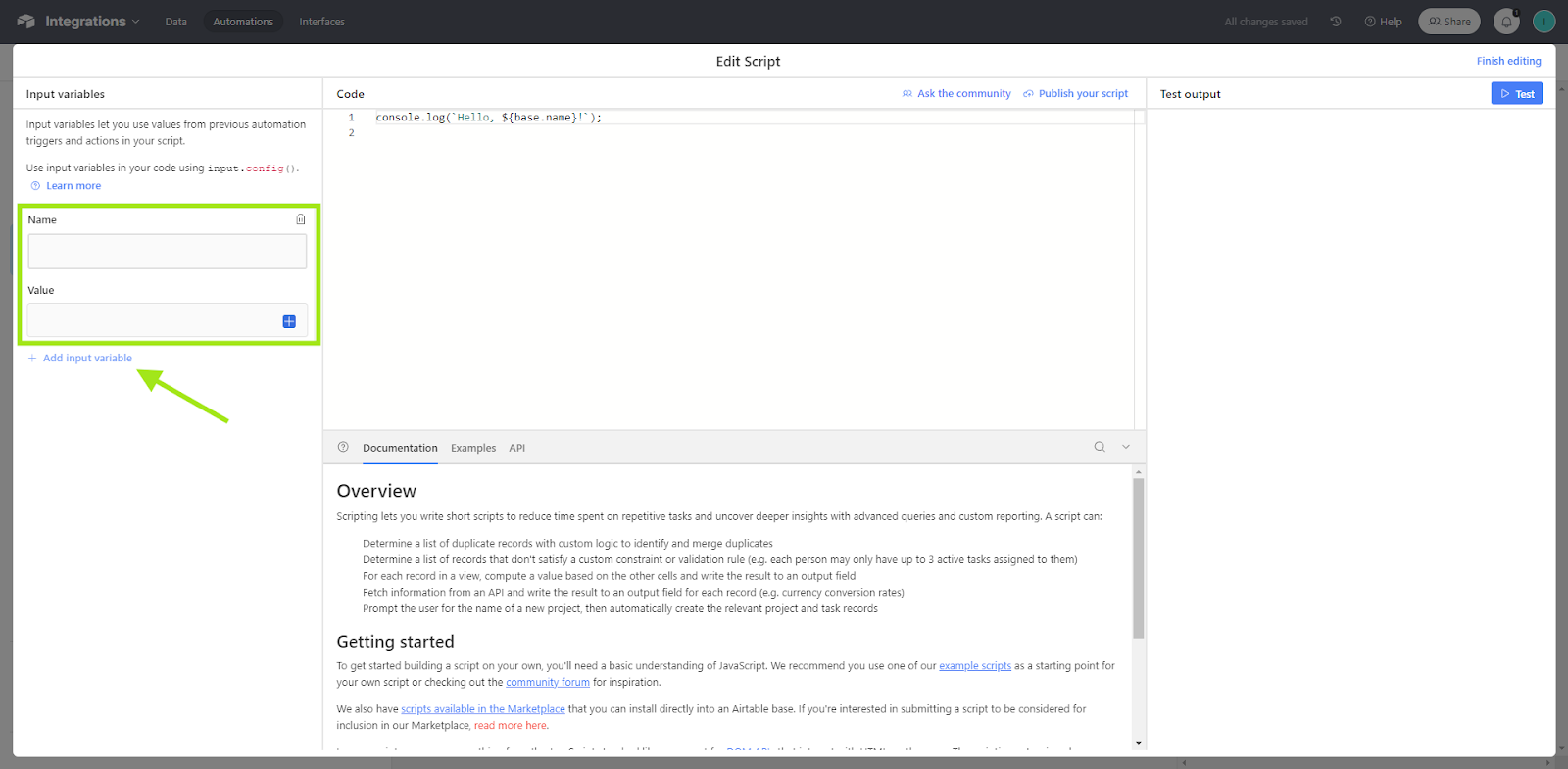
Task: Select the Documentation tab
Action: 400,448
